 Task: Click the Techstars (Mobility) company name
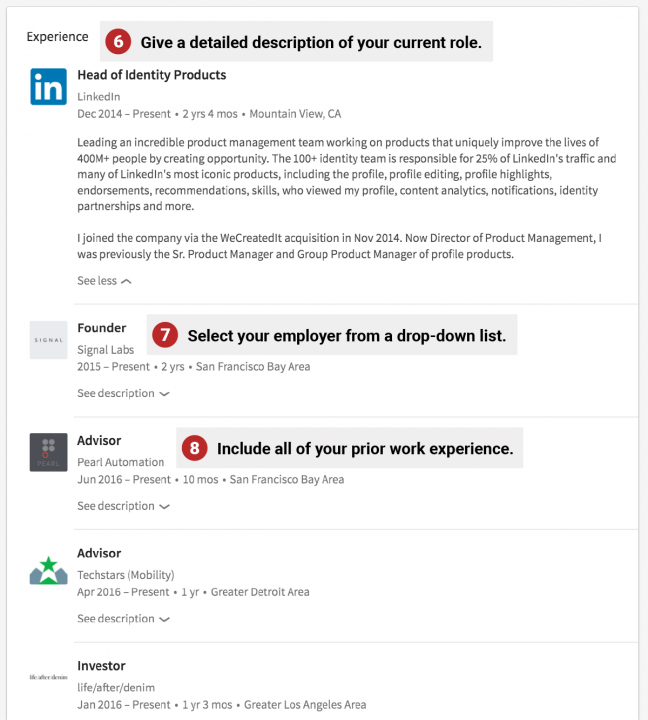[x=125, y=575]
